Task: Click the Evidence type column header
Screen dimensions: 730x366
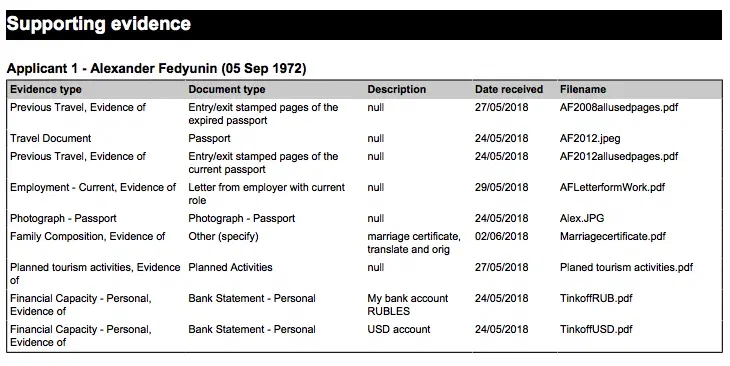Action: [x=46, y=89]
